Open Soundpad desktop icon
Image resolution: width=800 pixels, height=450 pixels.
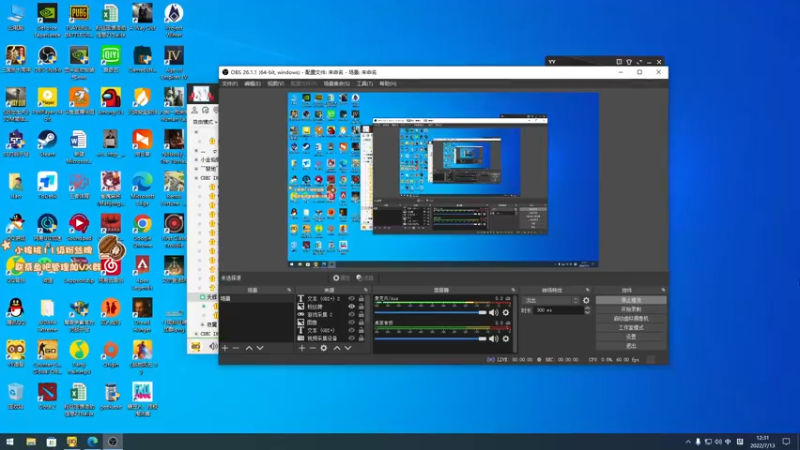coord(79,228)
